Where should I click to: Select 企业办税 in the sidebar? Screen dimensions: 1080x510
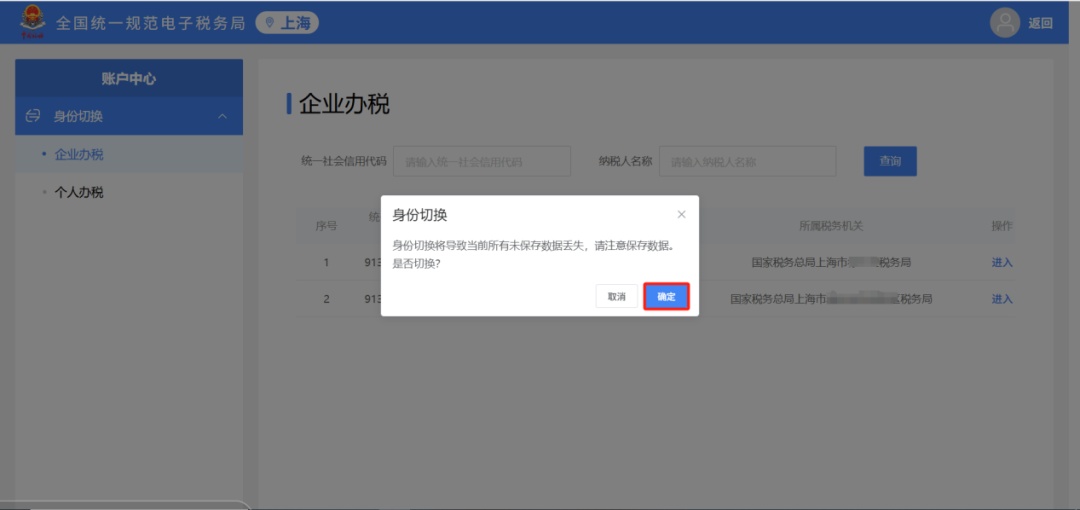79,155
